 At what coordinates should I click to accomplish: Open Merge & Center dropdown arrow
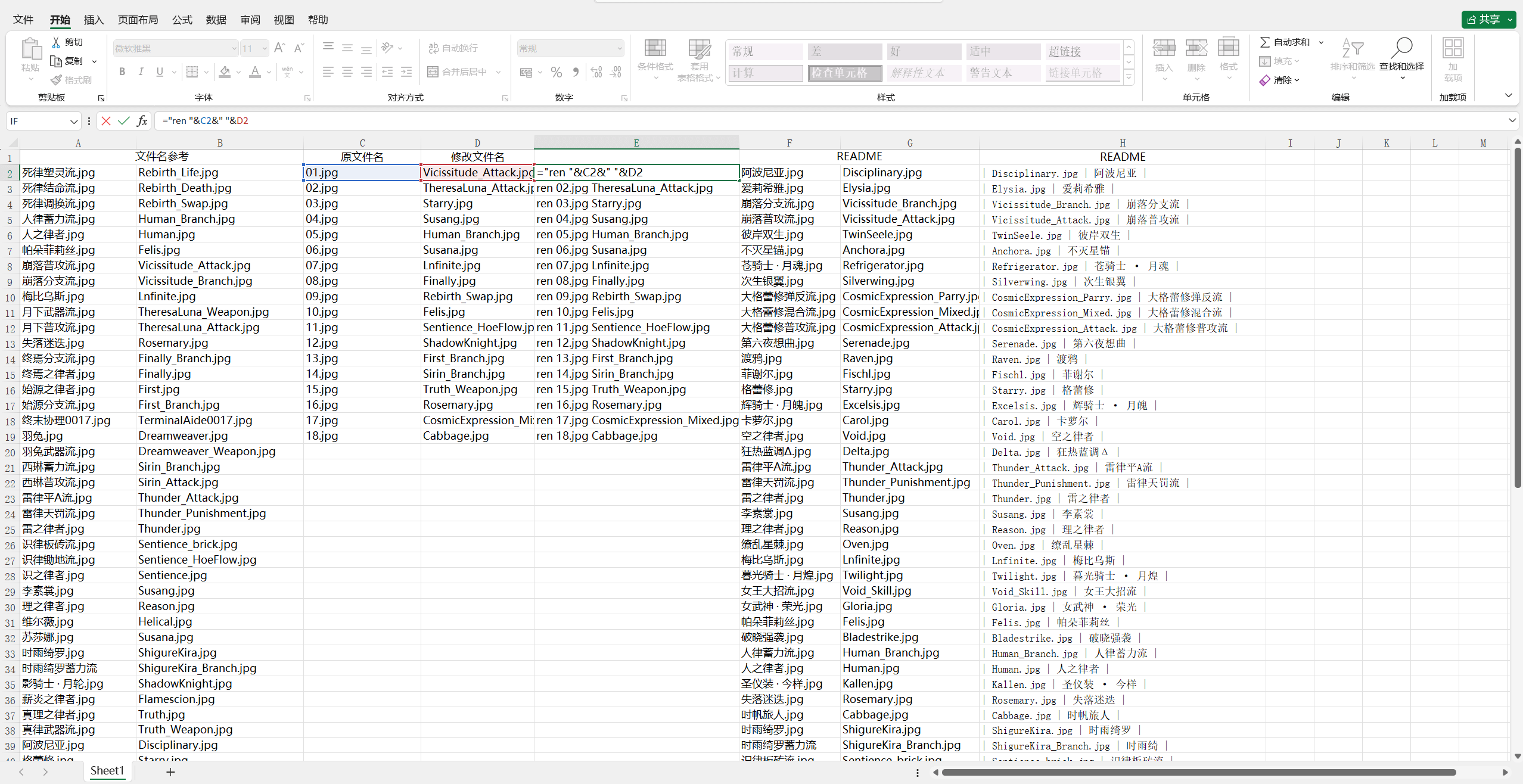point(498,72)
